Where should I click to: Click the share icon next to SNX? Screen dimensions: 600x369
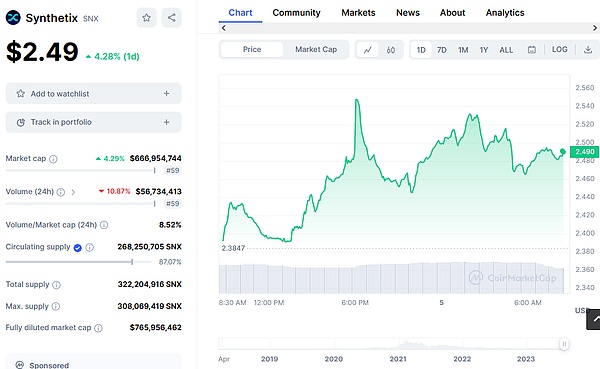click(171, 18)
